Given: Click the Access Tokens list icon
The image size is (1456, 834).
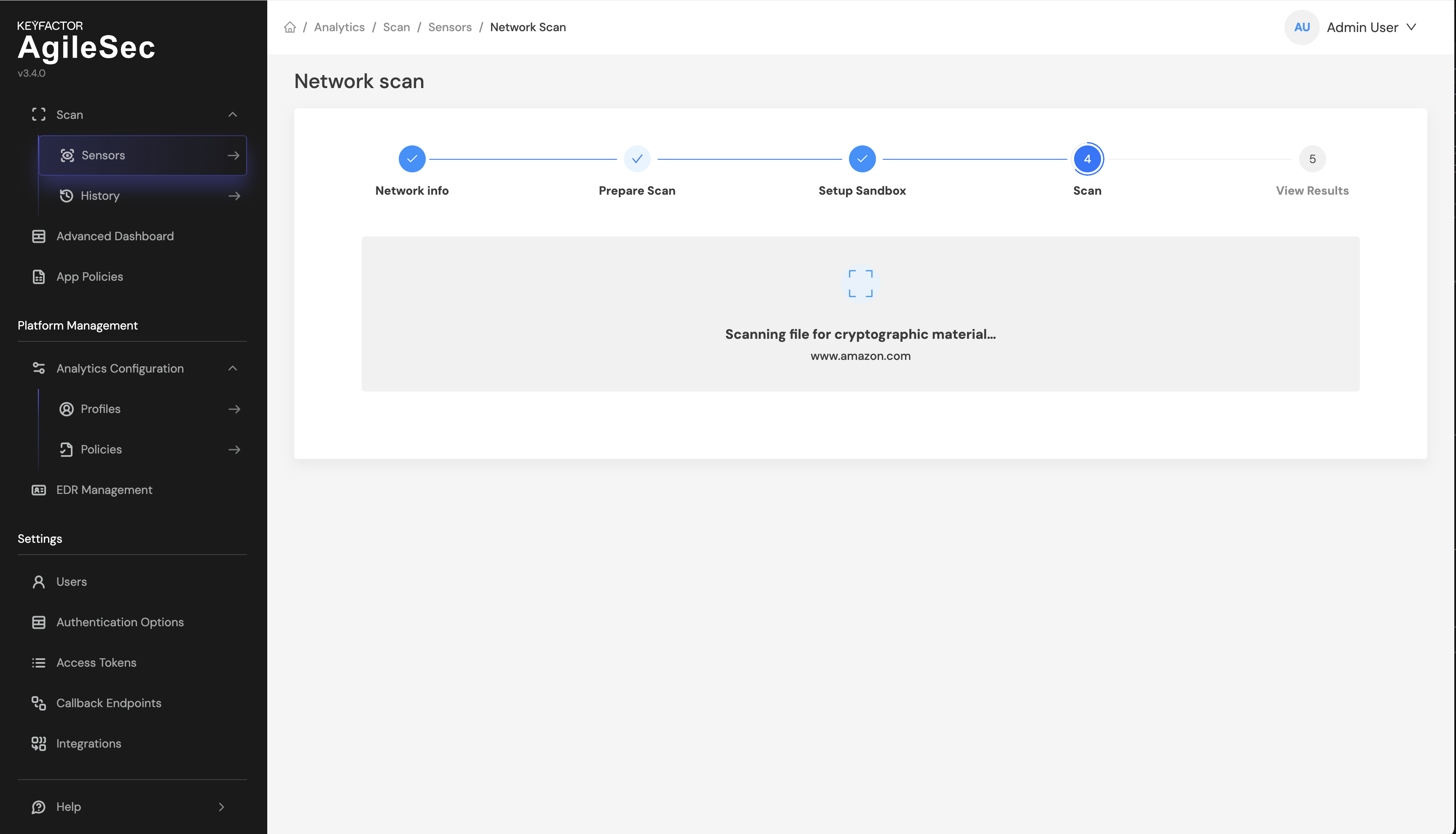Looking at the screenshot, I should coord(38,663).
